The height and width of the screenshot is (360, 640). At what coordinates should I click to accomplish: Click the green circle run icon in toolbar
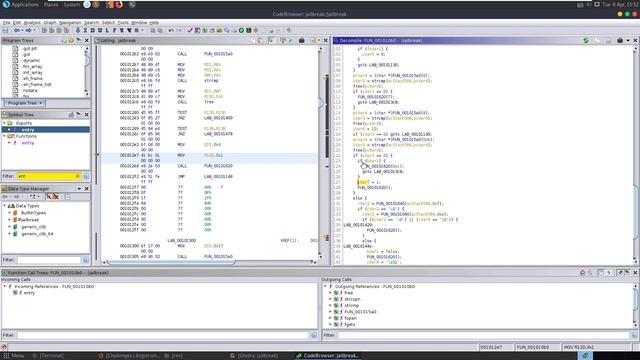[241, 31]
